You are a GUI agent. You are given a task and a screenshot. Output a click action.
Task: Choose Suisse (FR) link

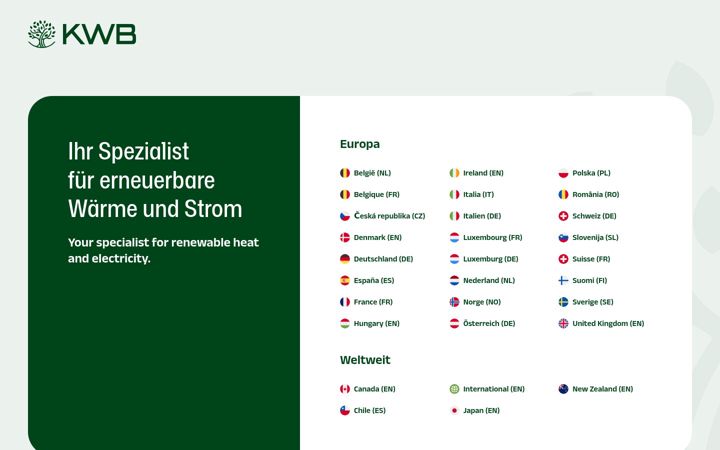click(x=591, y=259)
